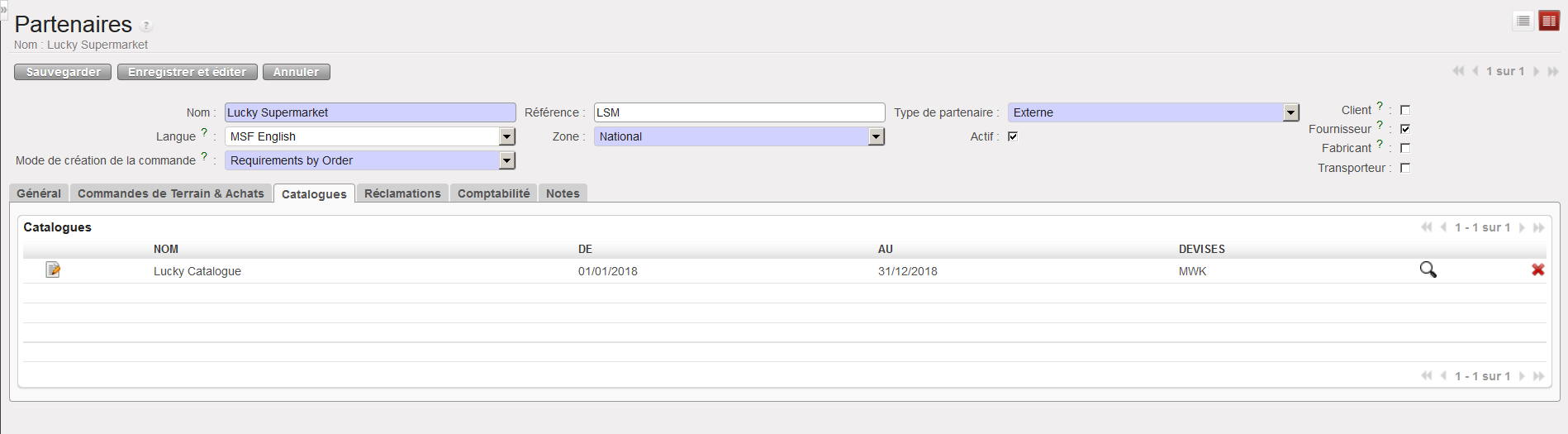Open the Zone dropdown
The height and width of the screenshot is (434, 1568).
click(x=877, y=136)
